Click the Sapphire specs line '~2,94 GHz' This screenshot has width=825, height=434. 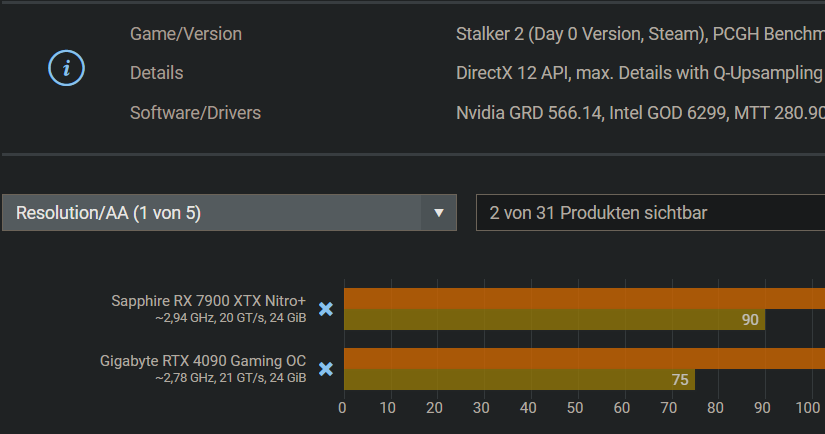click(230, 318)
